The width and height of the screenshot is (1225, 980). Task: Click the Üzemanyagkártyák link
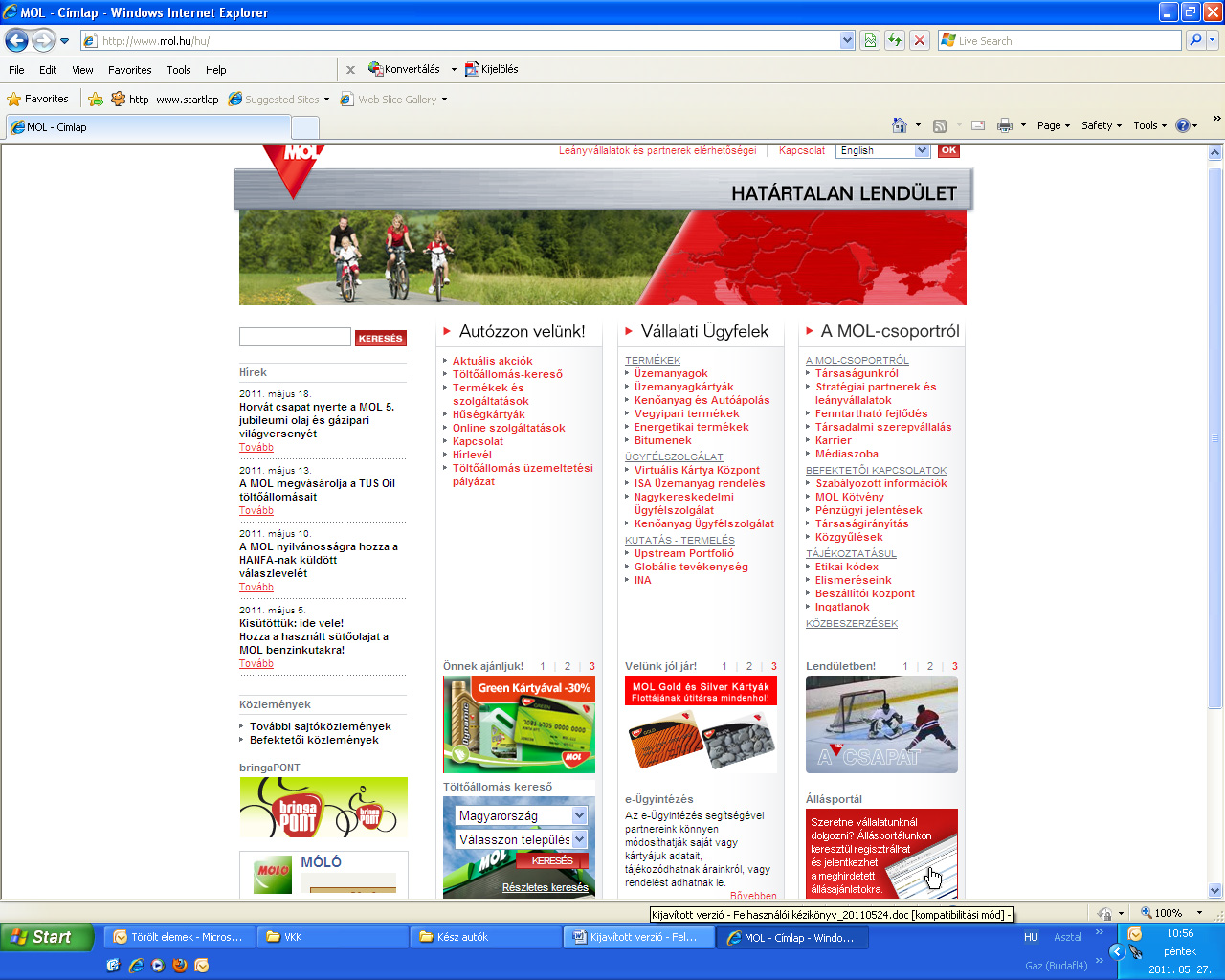tap(684, 387)
